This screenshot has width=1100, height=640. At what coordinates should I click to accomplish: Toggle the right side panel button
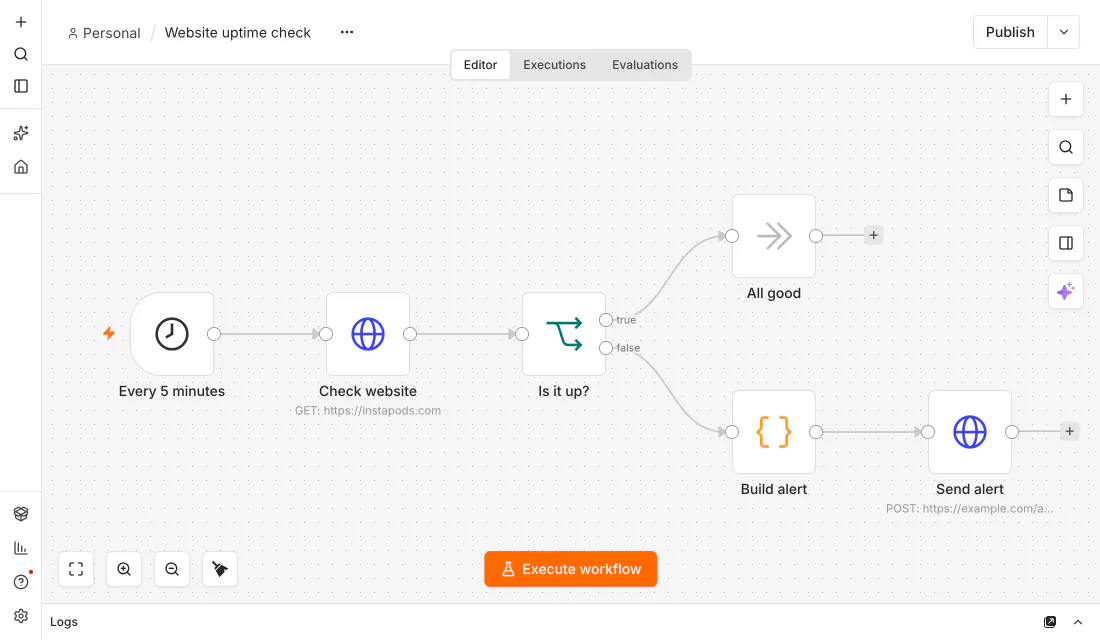coord(1066,243)
